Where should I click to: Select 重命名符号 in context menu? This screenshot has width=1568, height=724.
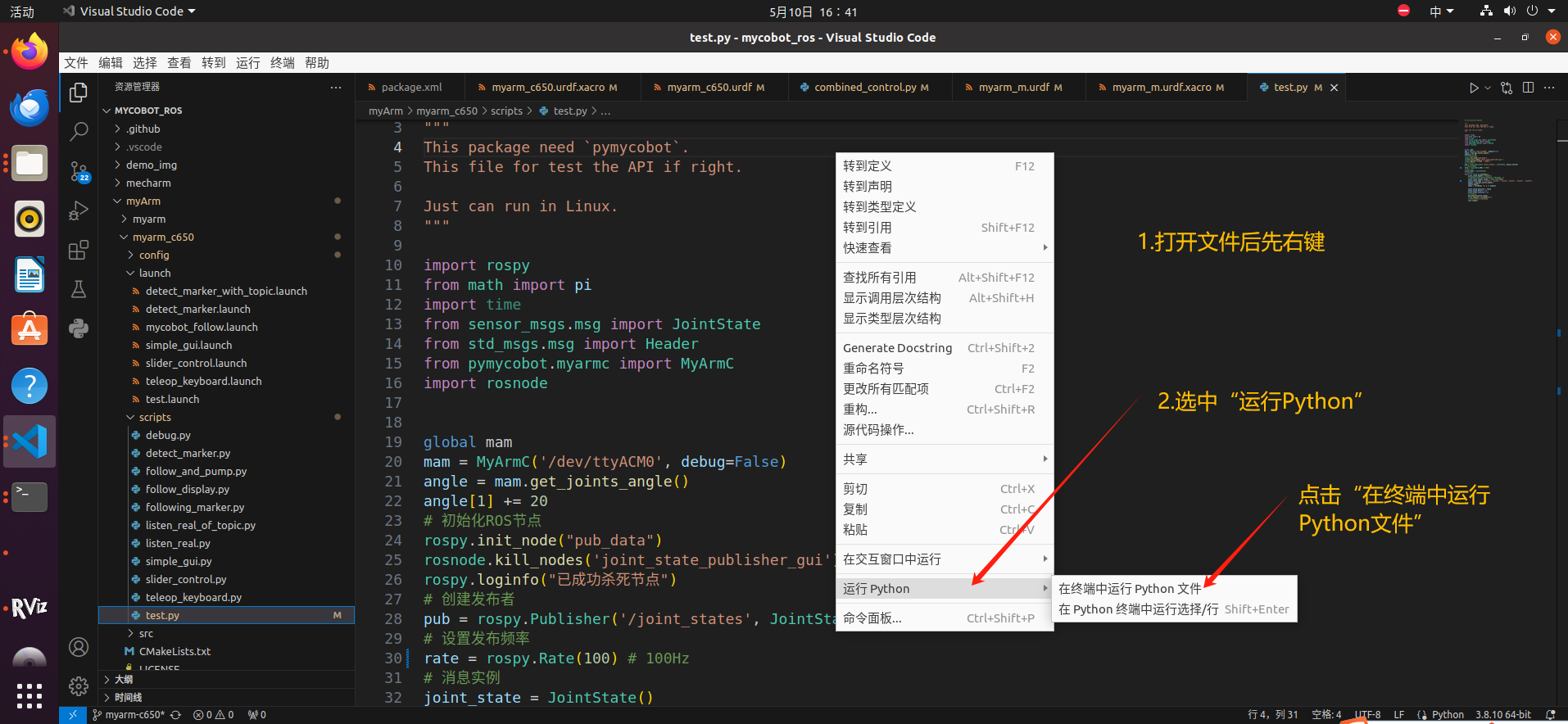945,369
